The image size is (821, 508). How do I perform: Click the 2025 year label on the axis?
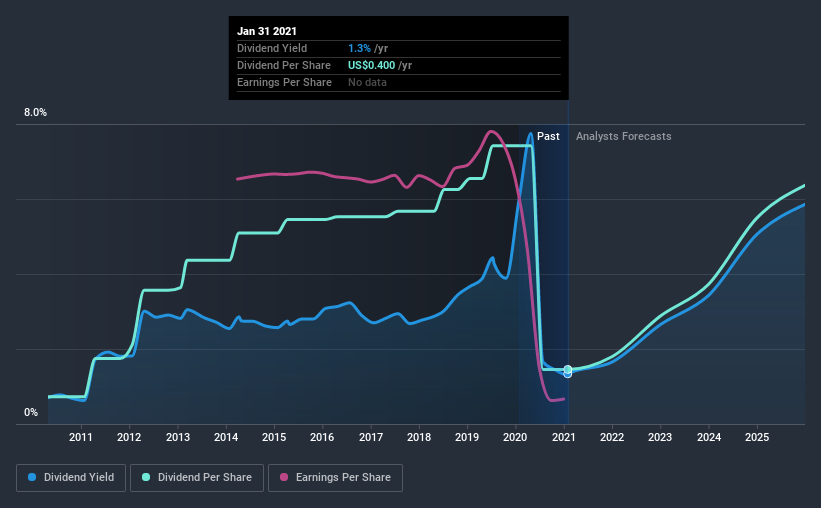tap(757, 438)
